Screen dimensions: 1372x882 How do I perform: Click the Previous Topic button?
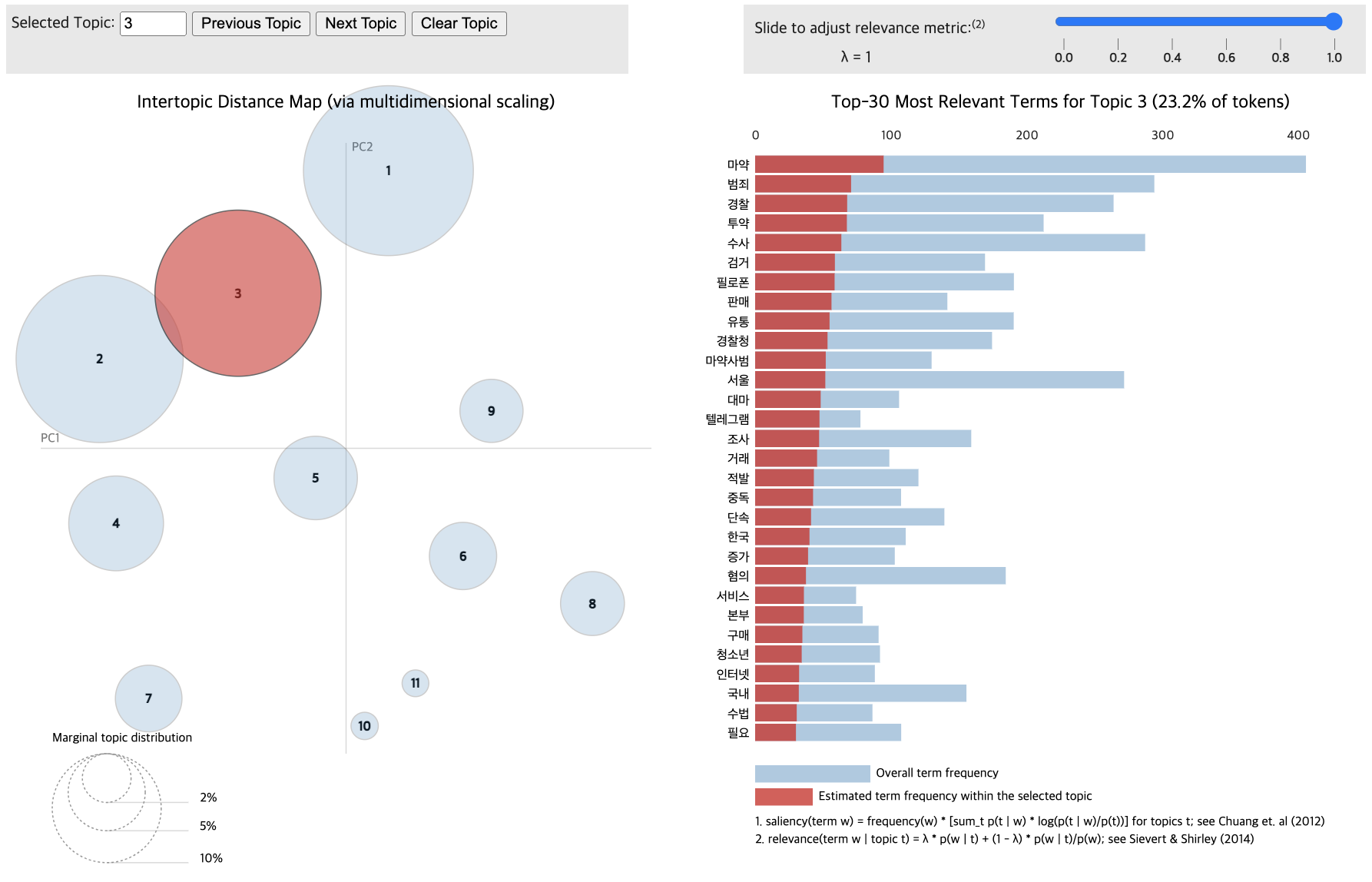(250, 23)
